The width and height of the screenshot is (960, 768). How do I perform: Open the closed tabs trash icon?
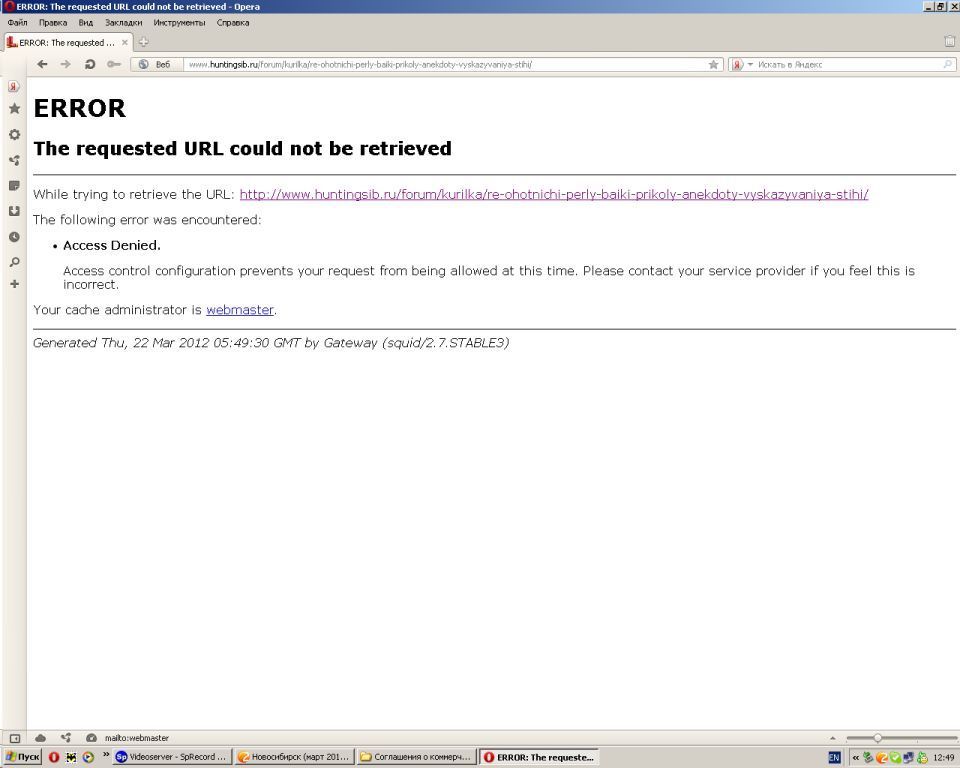pos(949,42)
